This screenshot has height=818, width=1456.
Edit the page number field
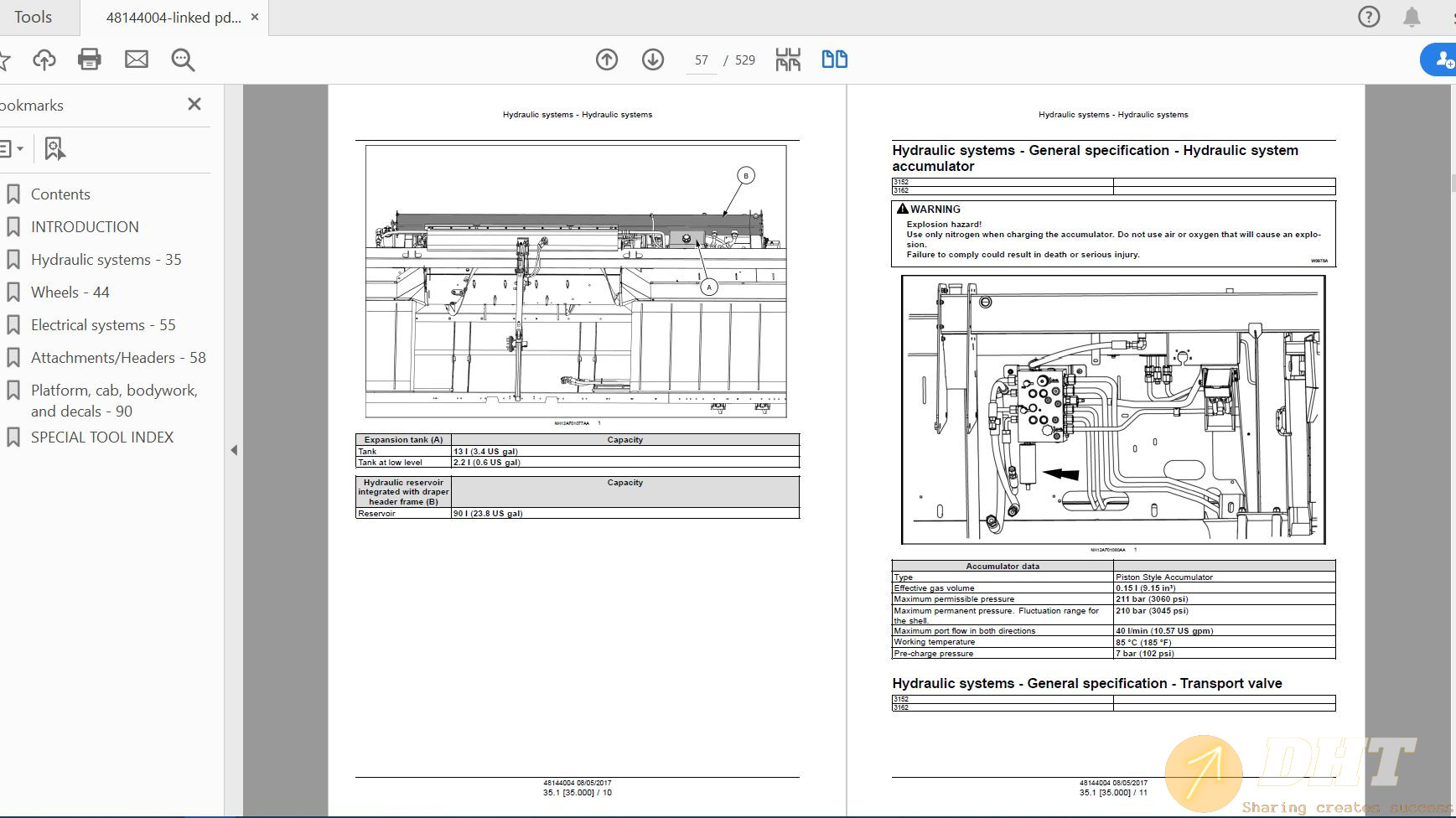pos(701,60)
